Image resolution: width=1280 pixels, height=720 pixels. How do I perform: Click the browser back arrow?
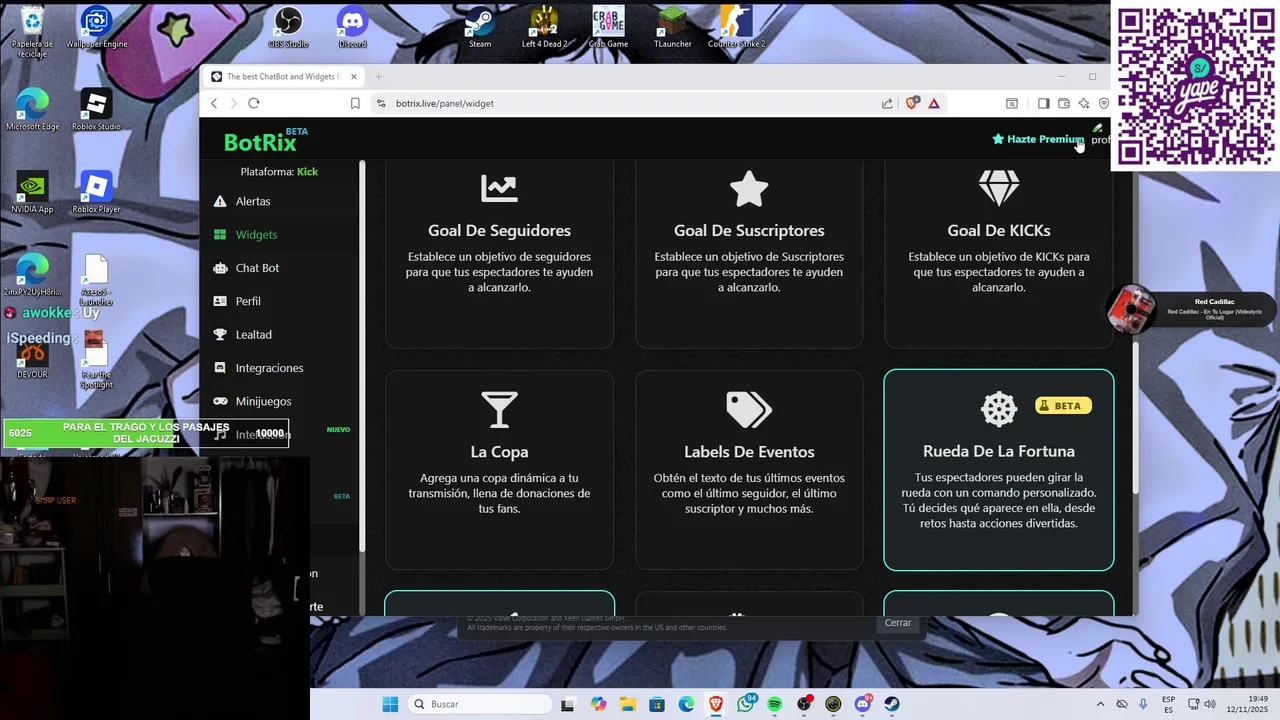point(214,103)
